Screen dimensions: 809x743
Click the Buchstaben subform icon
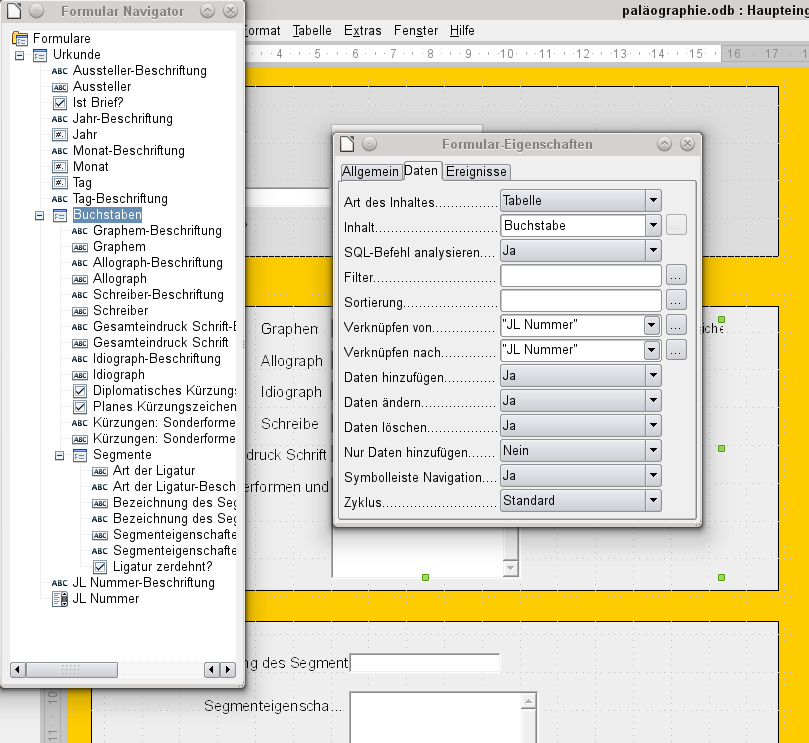(60, 215)
